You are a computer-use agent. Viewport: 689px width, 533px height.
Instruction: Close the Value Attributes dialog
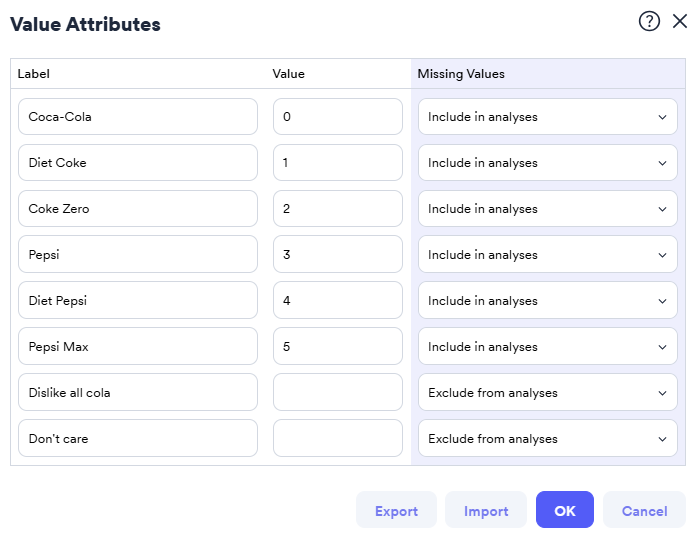click(x=680, y=22)
